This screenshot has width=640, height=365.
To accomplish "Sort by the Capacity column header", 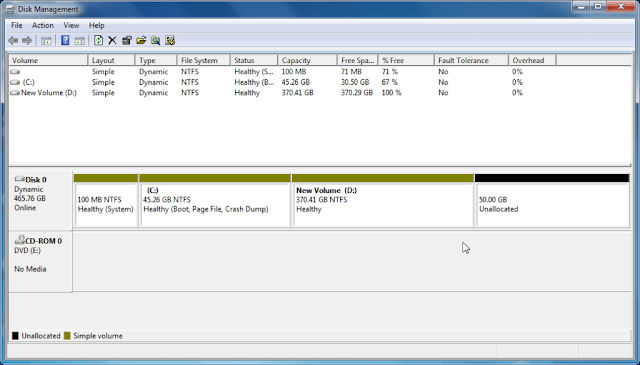I will [307, 60].
